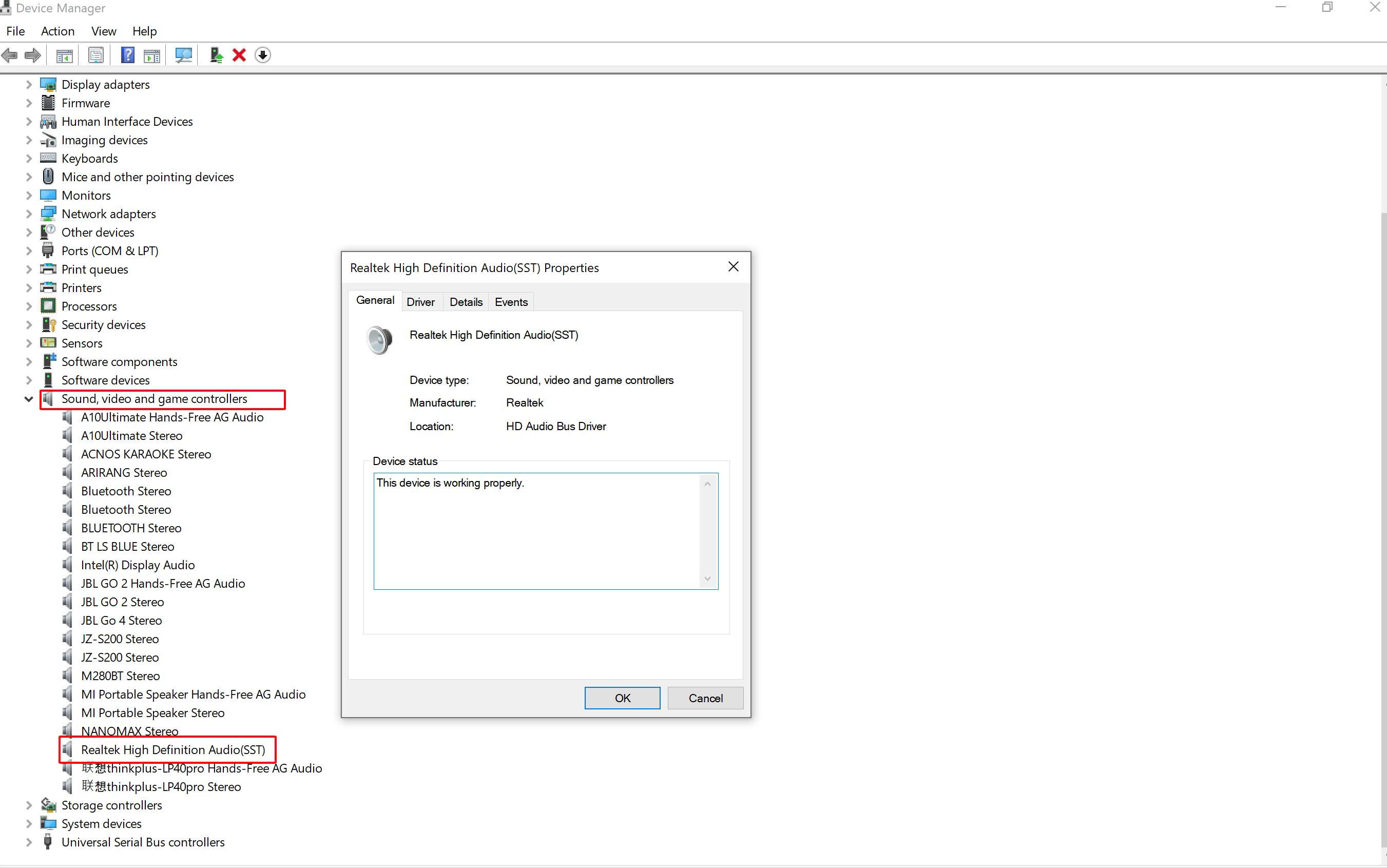
Task: Click the Back navigation arrow in toolbar
Action: (x=9, y=54)
